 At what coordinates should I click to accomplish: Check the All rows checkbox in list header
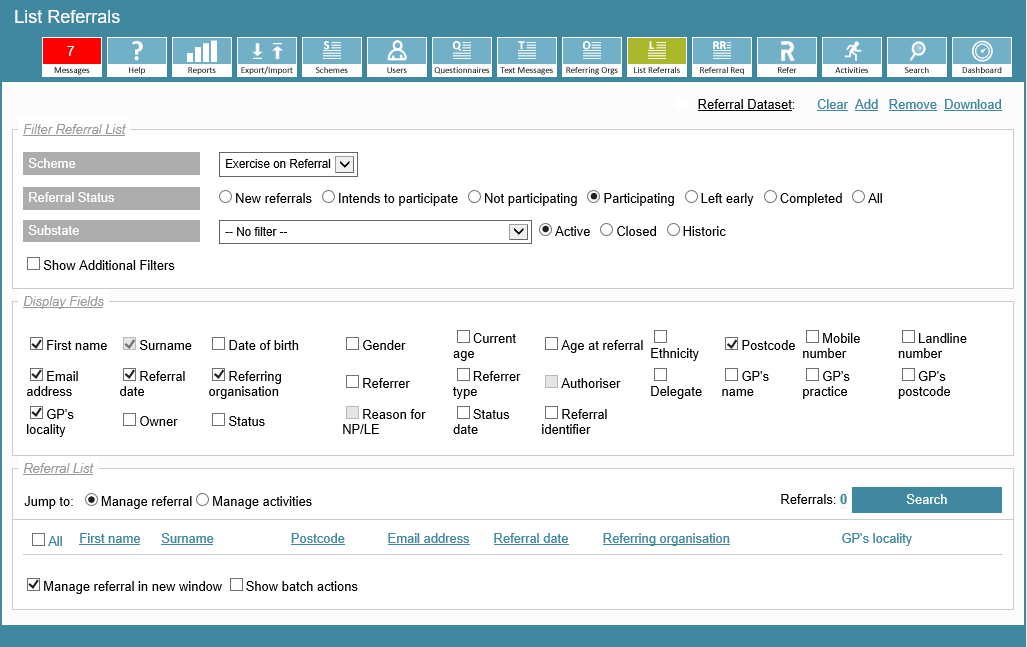(39, 540)
